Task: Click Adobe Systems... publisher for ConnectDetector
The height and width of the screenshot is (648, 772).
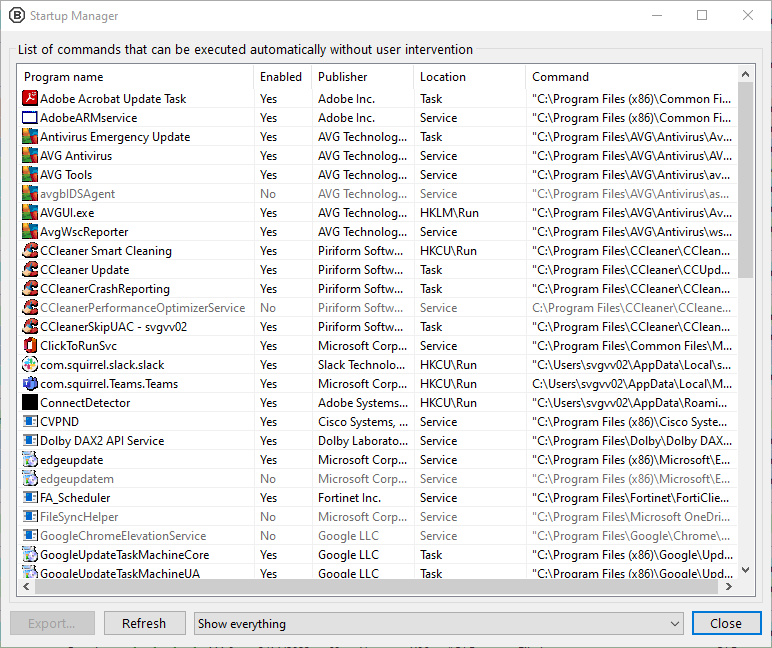Action: [363, 403]
